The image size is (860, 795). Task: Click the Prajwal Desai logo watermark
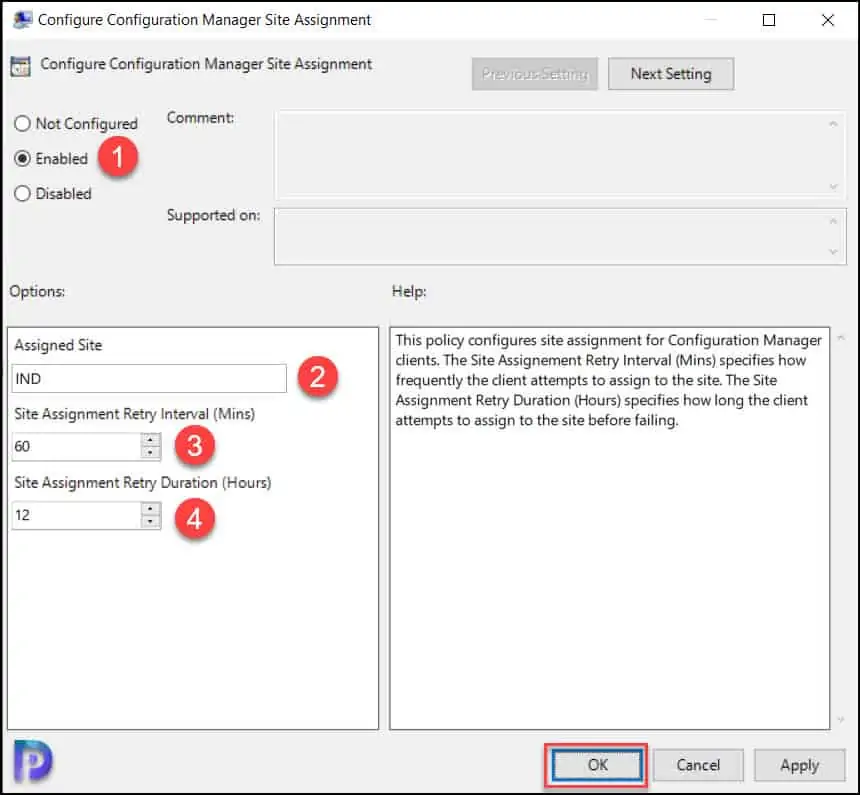tap(34, 762)
